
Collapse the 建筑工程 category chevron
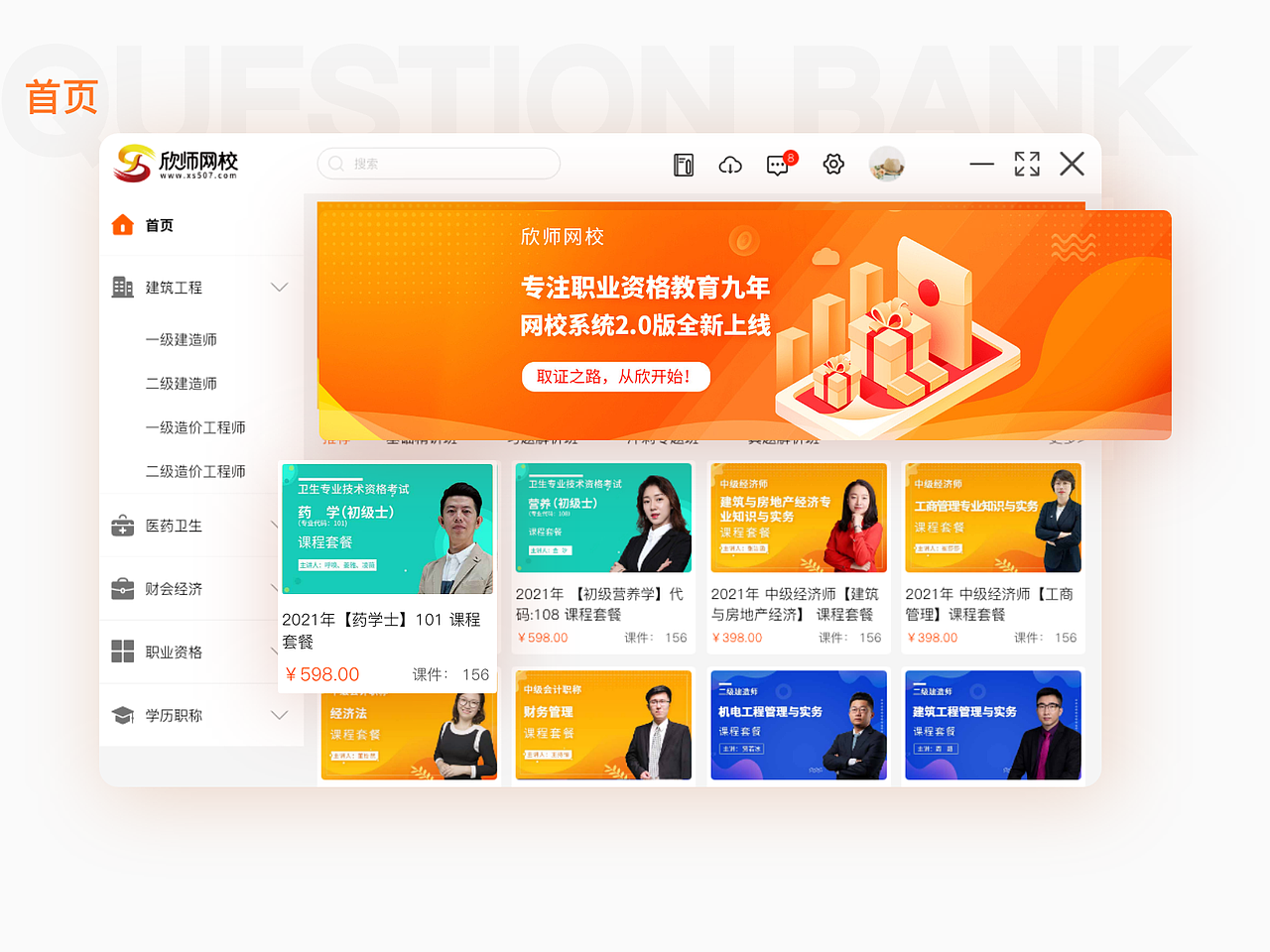(280, 287)
